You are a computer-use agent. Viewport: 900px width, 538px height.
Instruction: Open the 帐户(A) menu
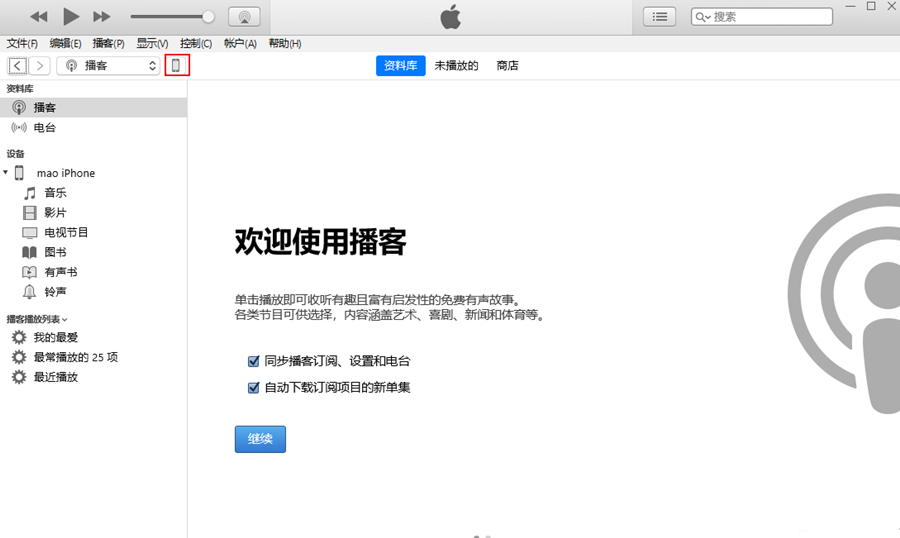[x=240, y=44]
